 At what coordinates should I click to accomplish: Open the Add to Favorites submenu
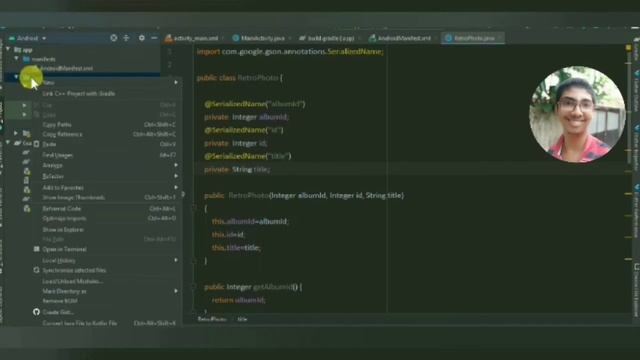pyautogui.click(x=107, y=187)
